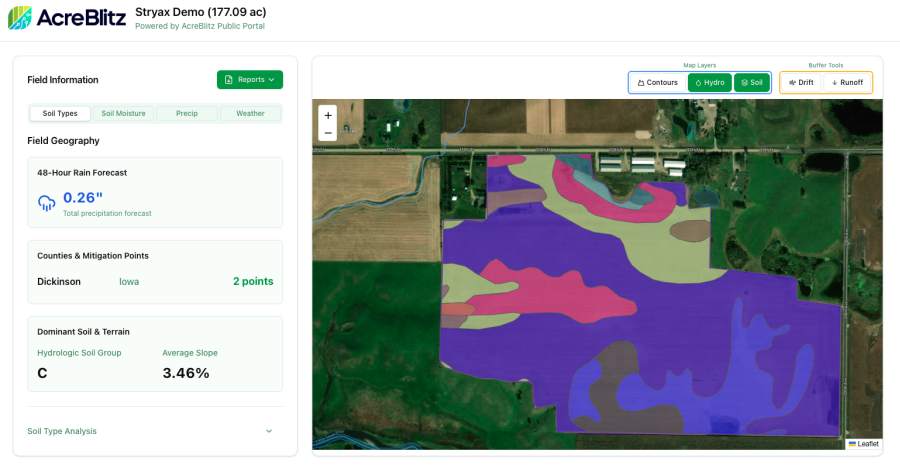Click the '48-Hour Rain Forecast' card title
The height and width of the screenshot is (465, 900).
pyautogui.click(x=82, y=173)
